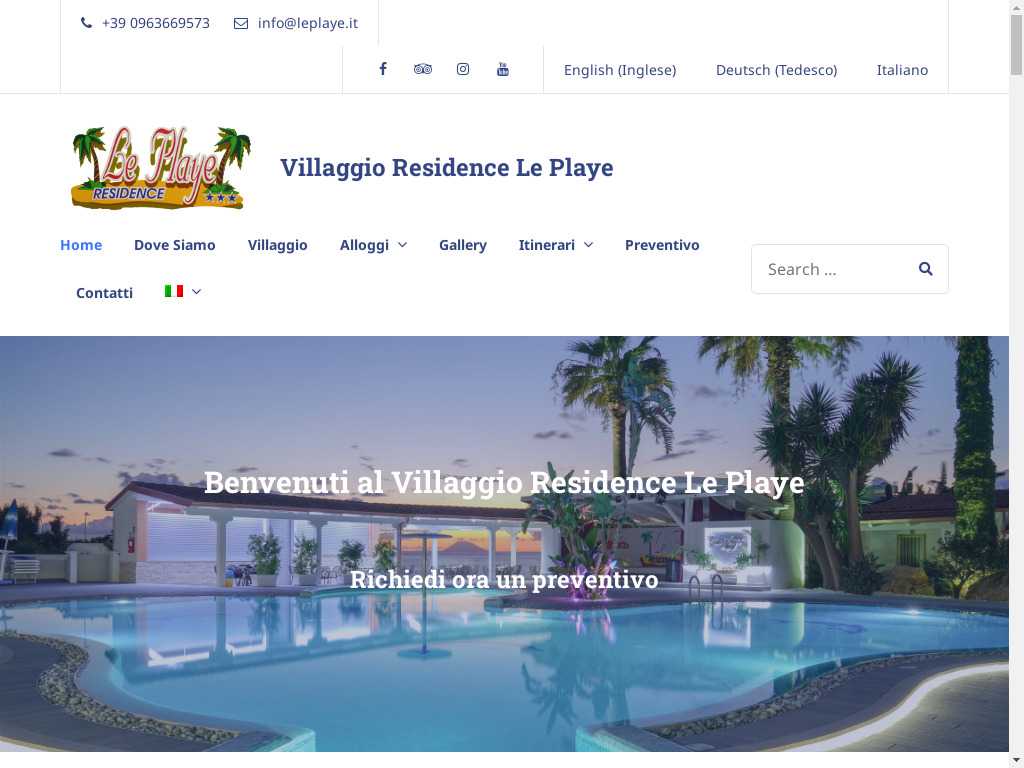Expand the language flag dropdown arrow

pyautogui.click(x=196, y=292)
